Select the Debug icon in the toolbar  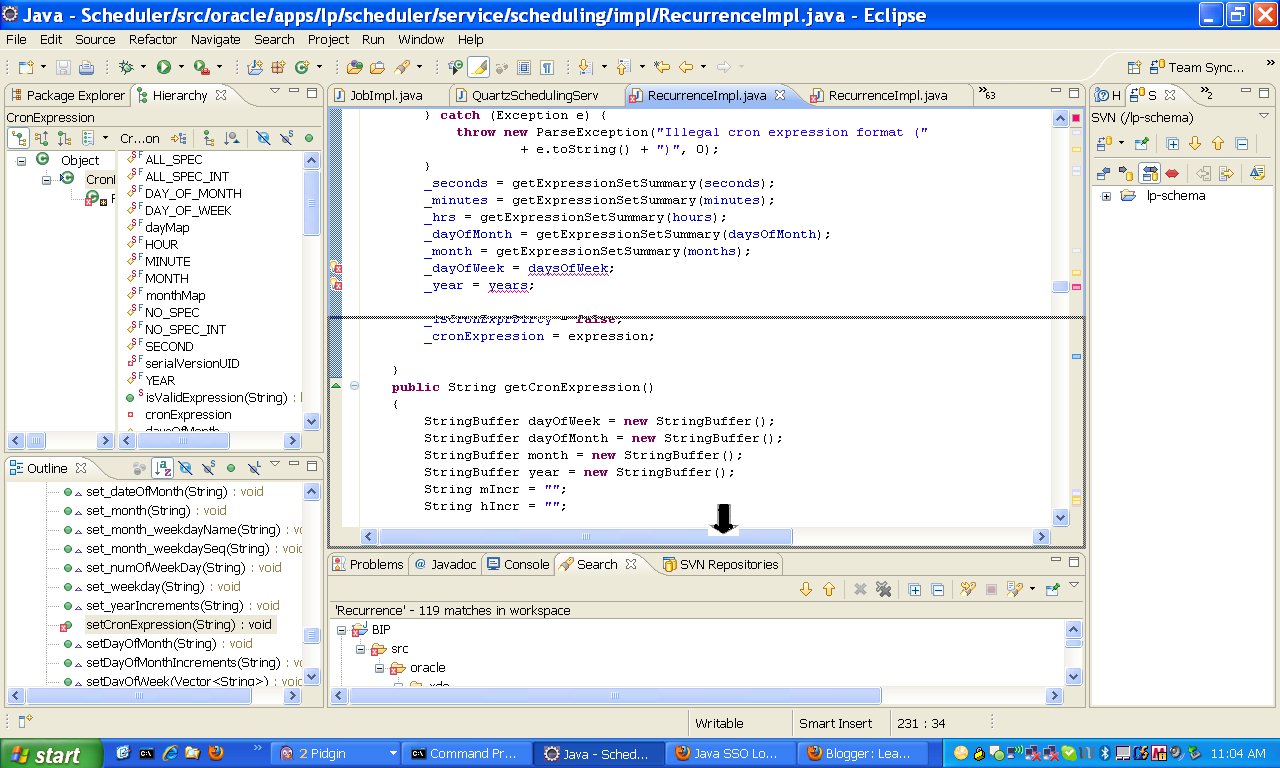click(127, 67)
